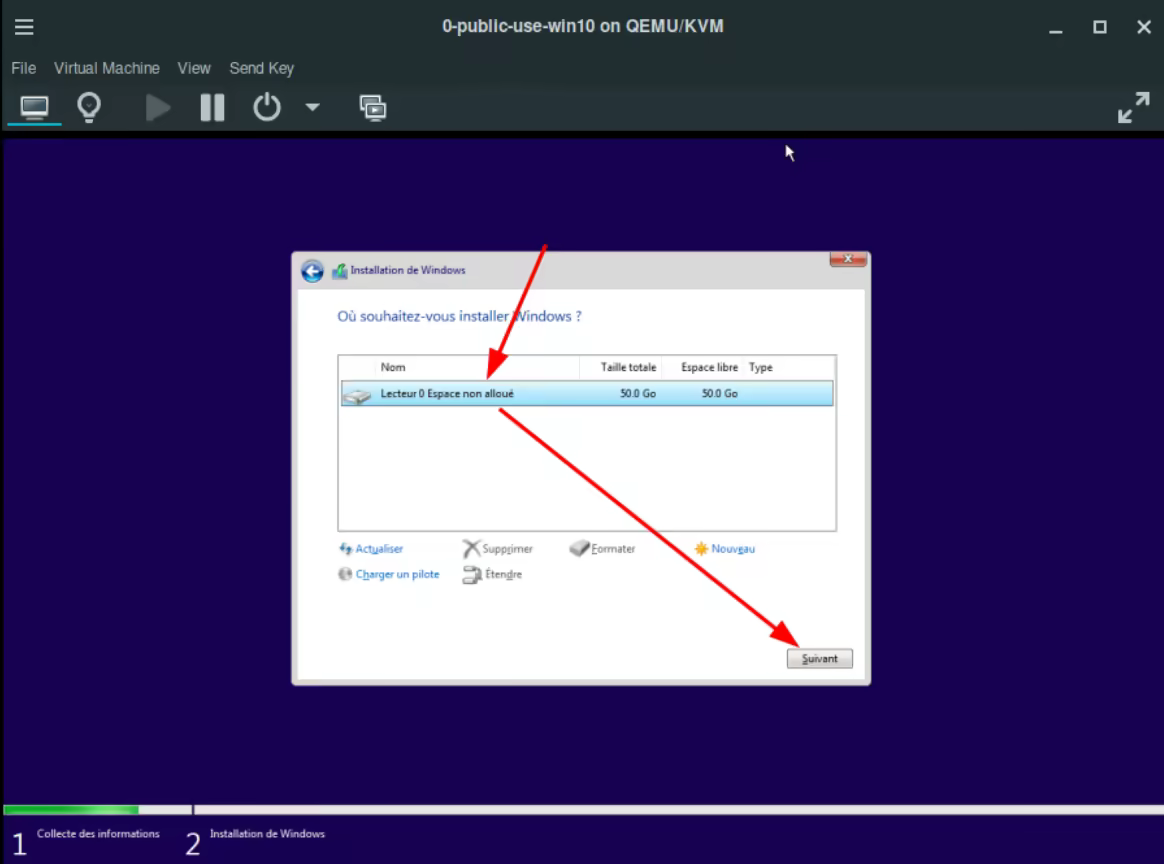Open the View menu

194,68
